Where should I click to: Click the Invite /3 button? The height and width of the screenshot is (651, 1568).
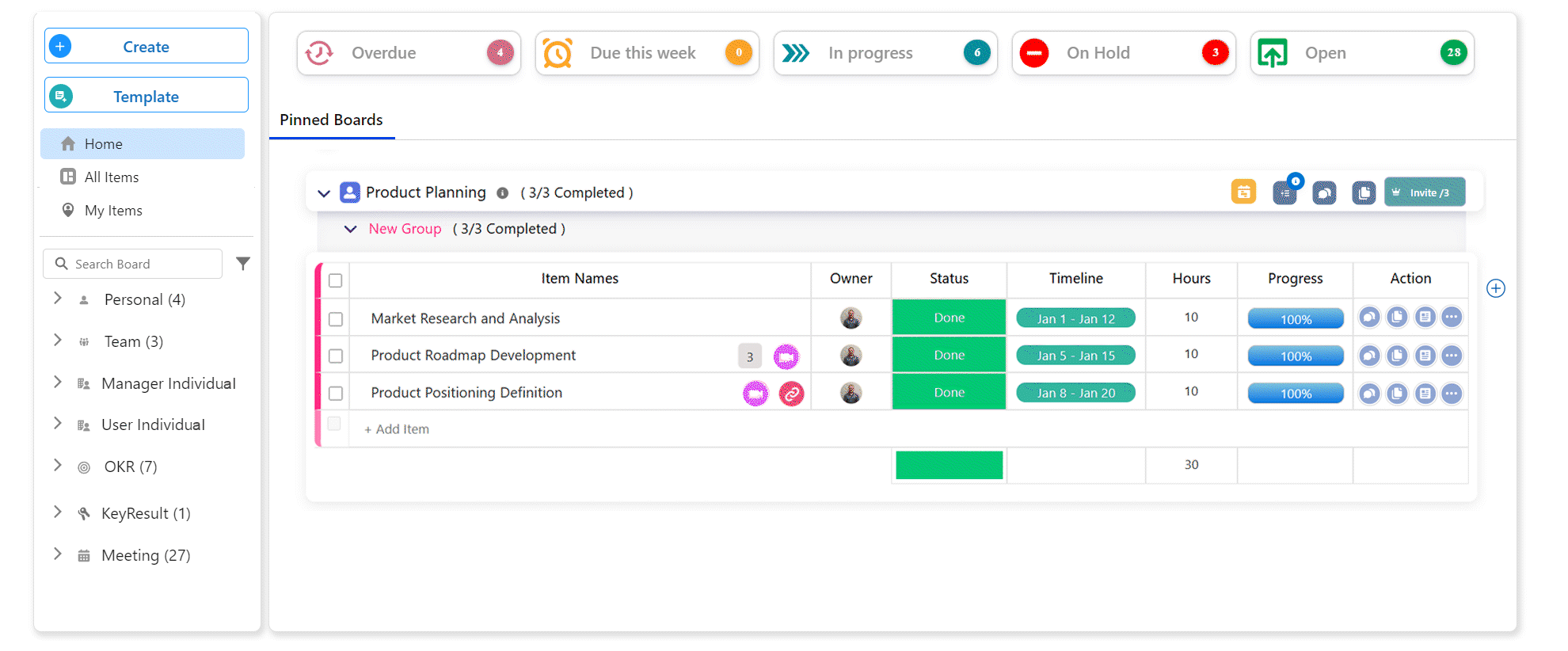coord(1424,192)
